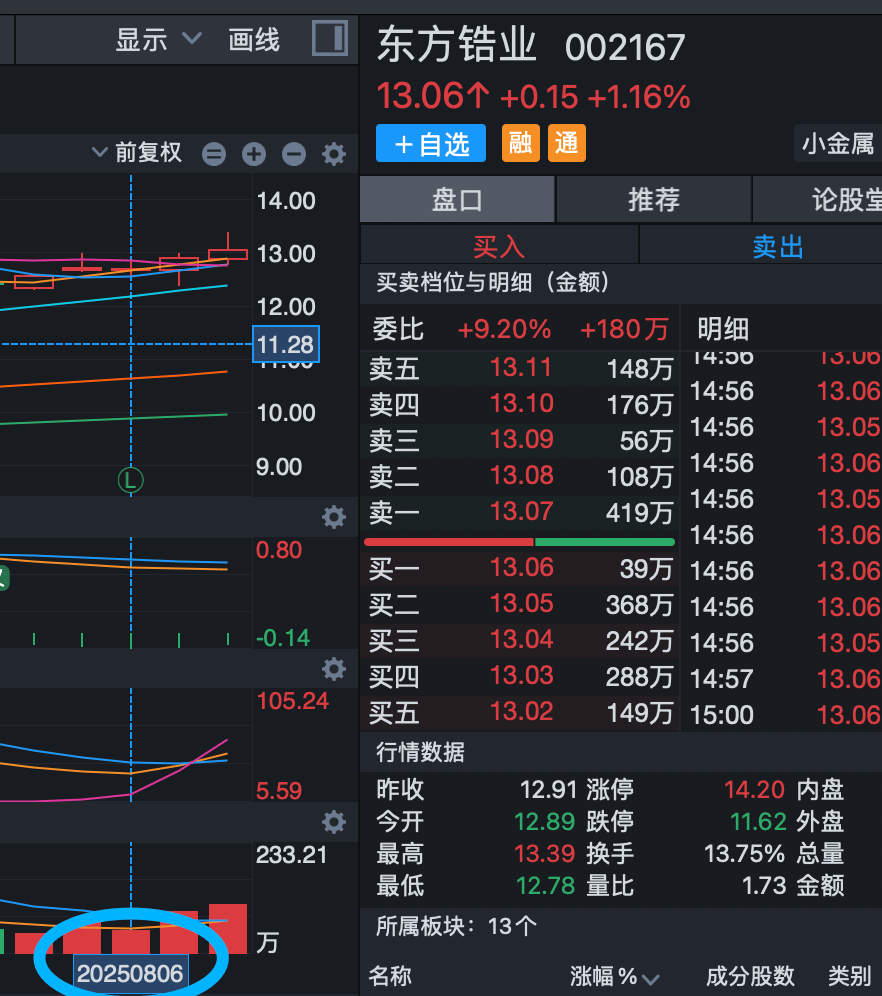The width and height of the screenshot is (882, 996).
Task: Open settings gear of the 0.80 indicator panel
Action: 334,517
